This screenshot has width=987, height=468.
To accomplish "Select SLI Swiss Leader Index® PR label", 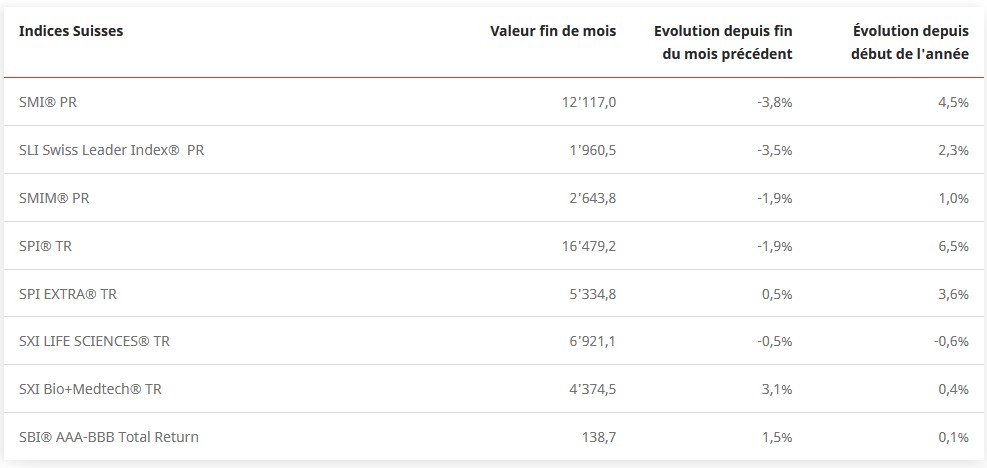I will coord(112,150).
